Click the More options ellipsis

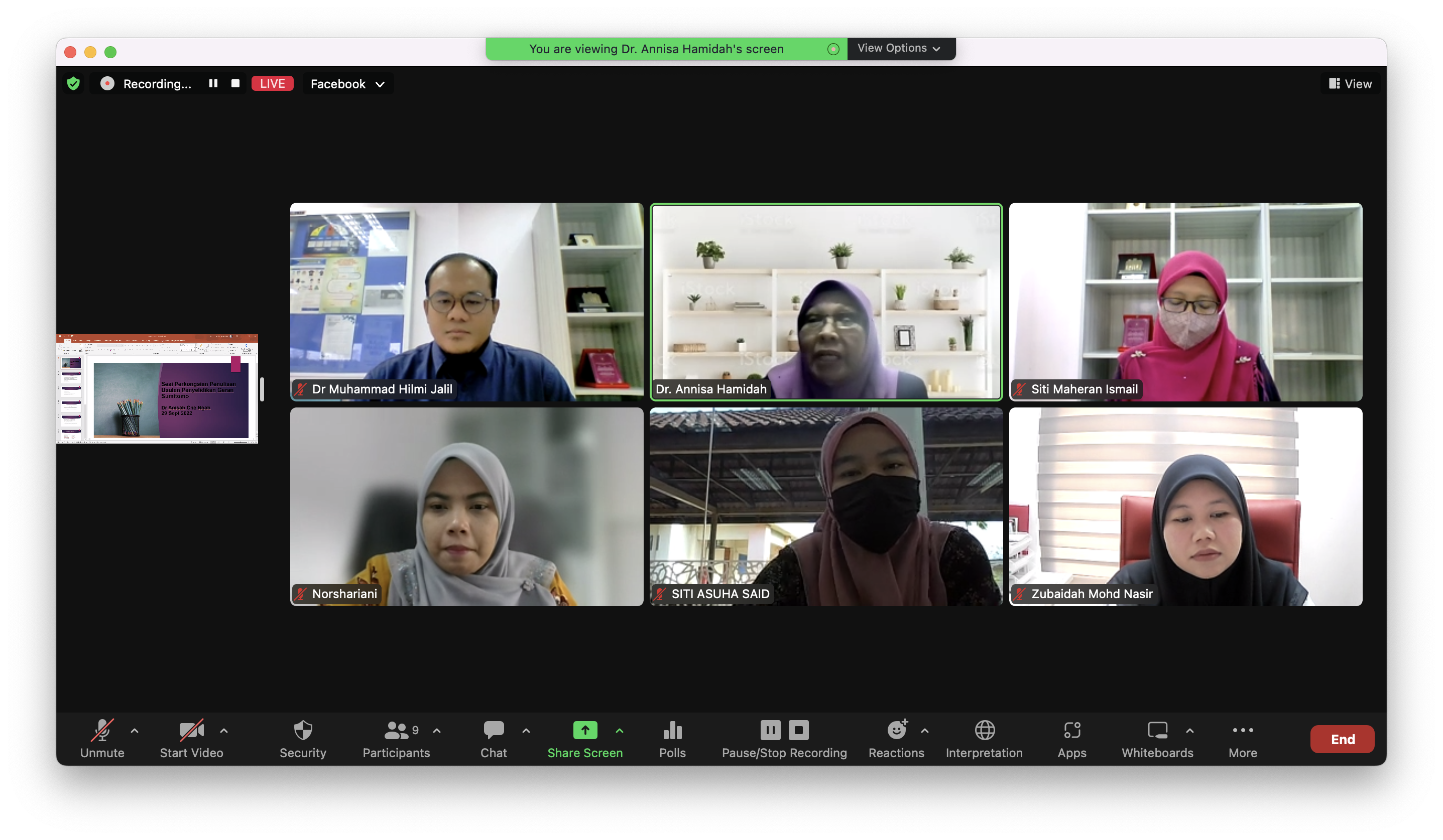(x=1243, y=731)
